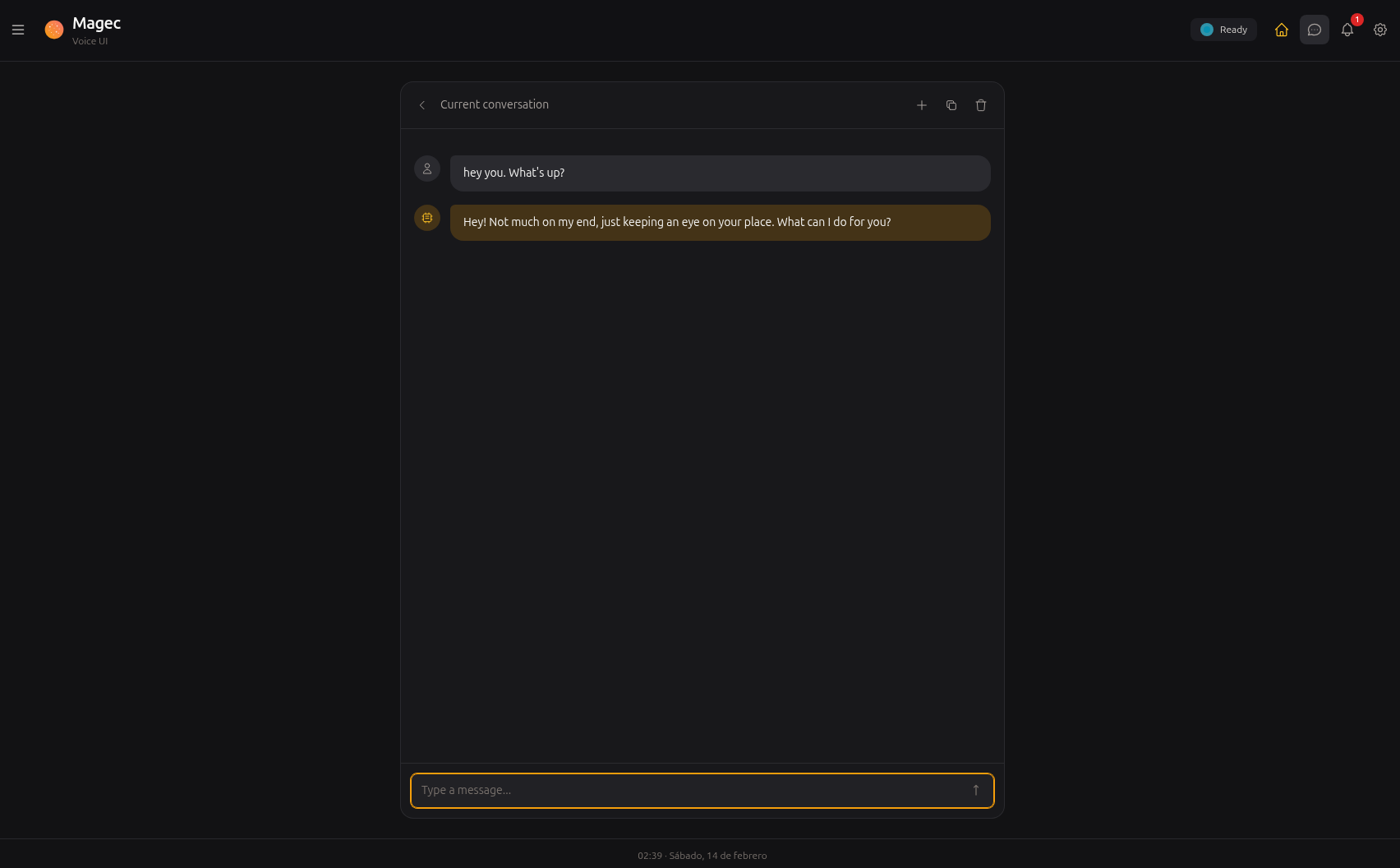Open the settings gear
The image size is (1400, 868).
pos(1380,30)
